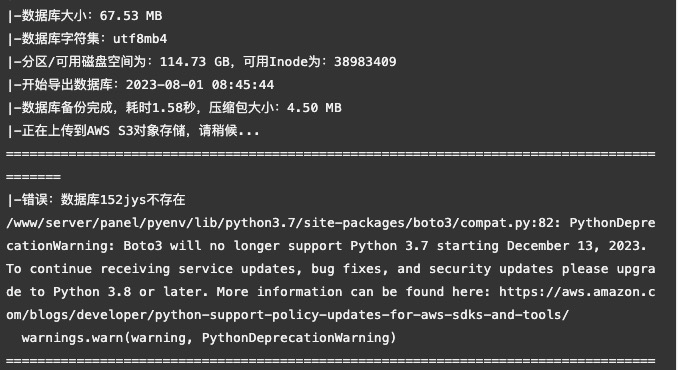Click the upper full-width equals-sign separator line

point(331,154)
